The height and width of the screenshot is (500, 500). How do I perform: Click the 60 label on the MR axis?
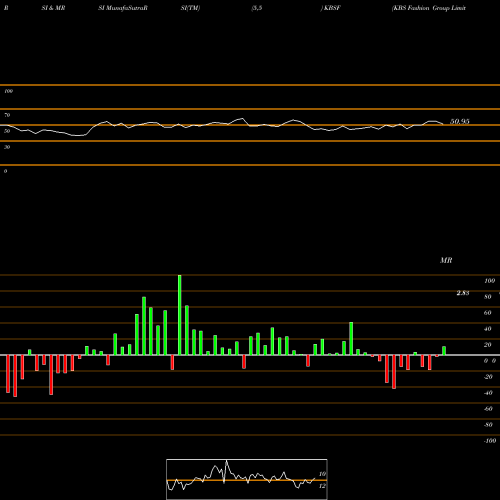pos(488,313)
